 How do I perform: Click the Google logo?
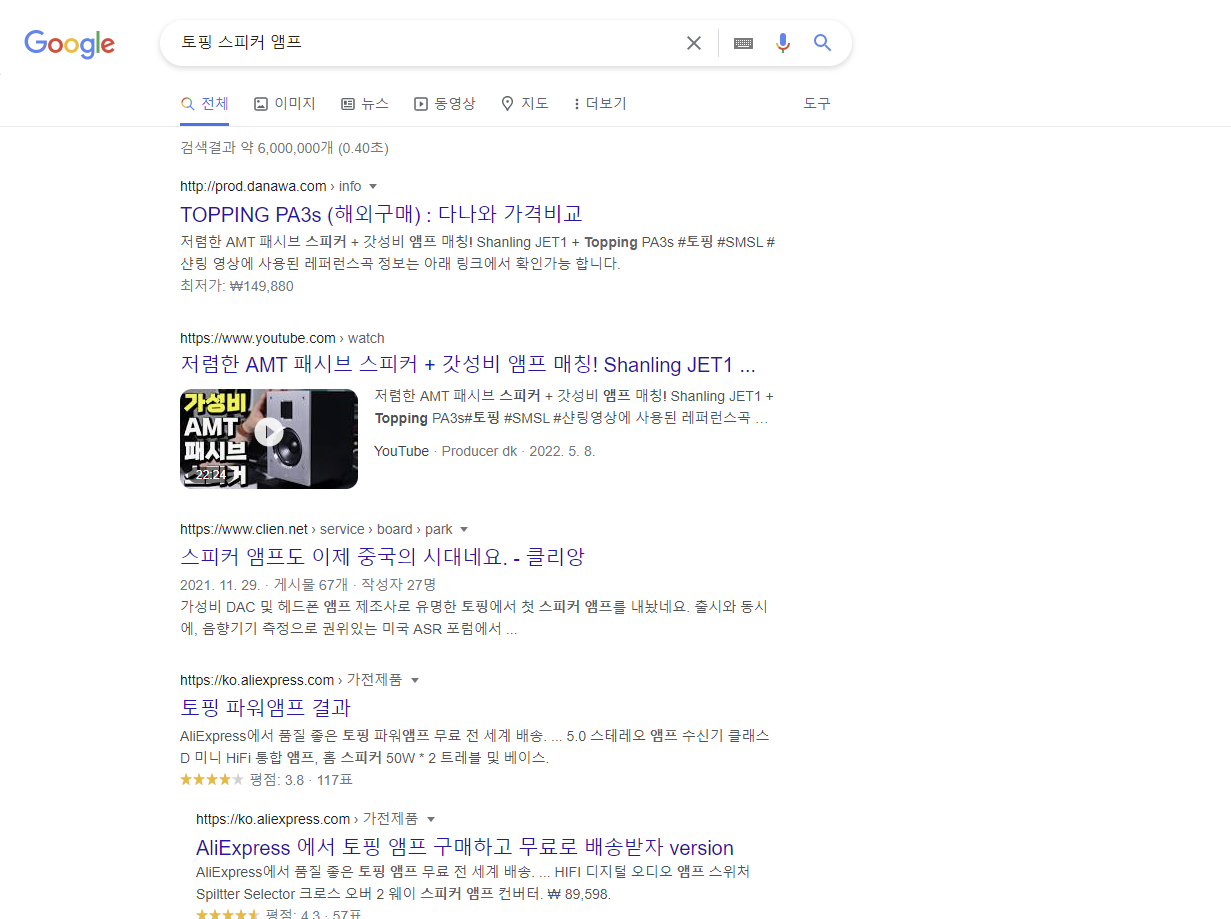pos(70,44)
